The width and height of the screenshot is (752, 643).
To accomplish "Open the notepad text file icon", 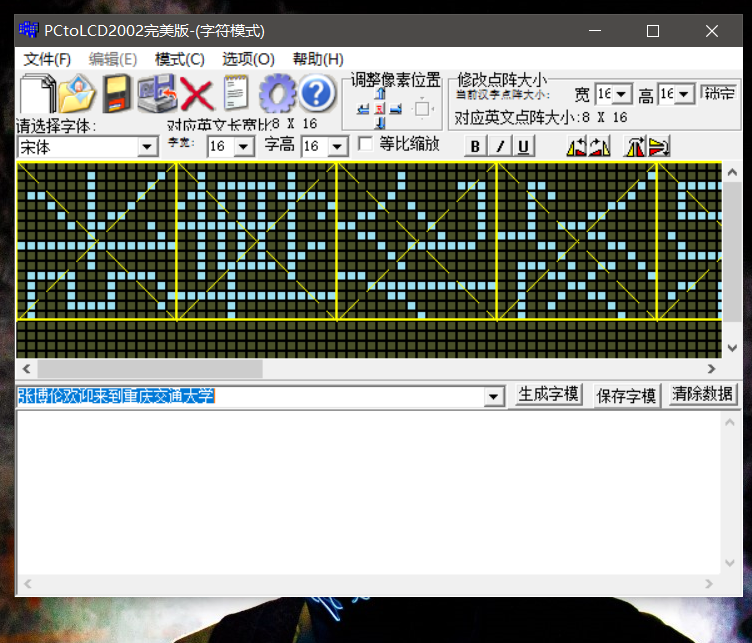I will click(x=235, y=93).
